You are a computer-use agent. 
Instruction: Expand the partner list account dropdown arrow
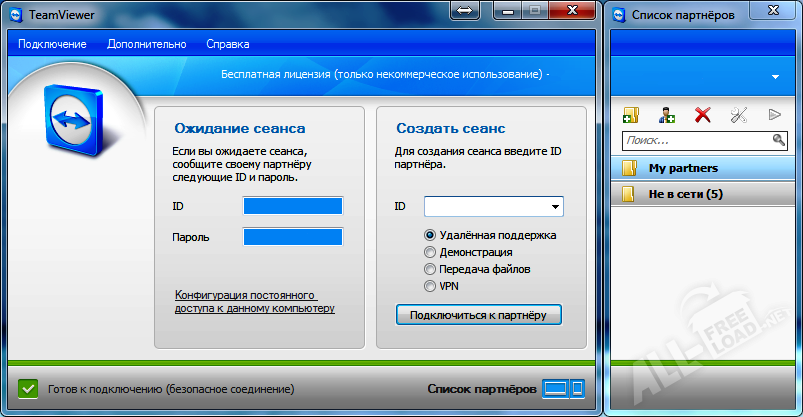click(775, 77)
